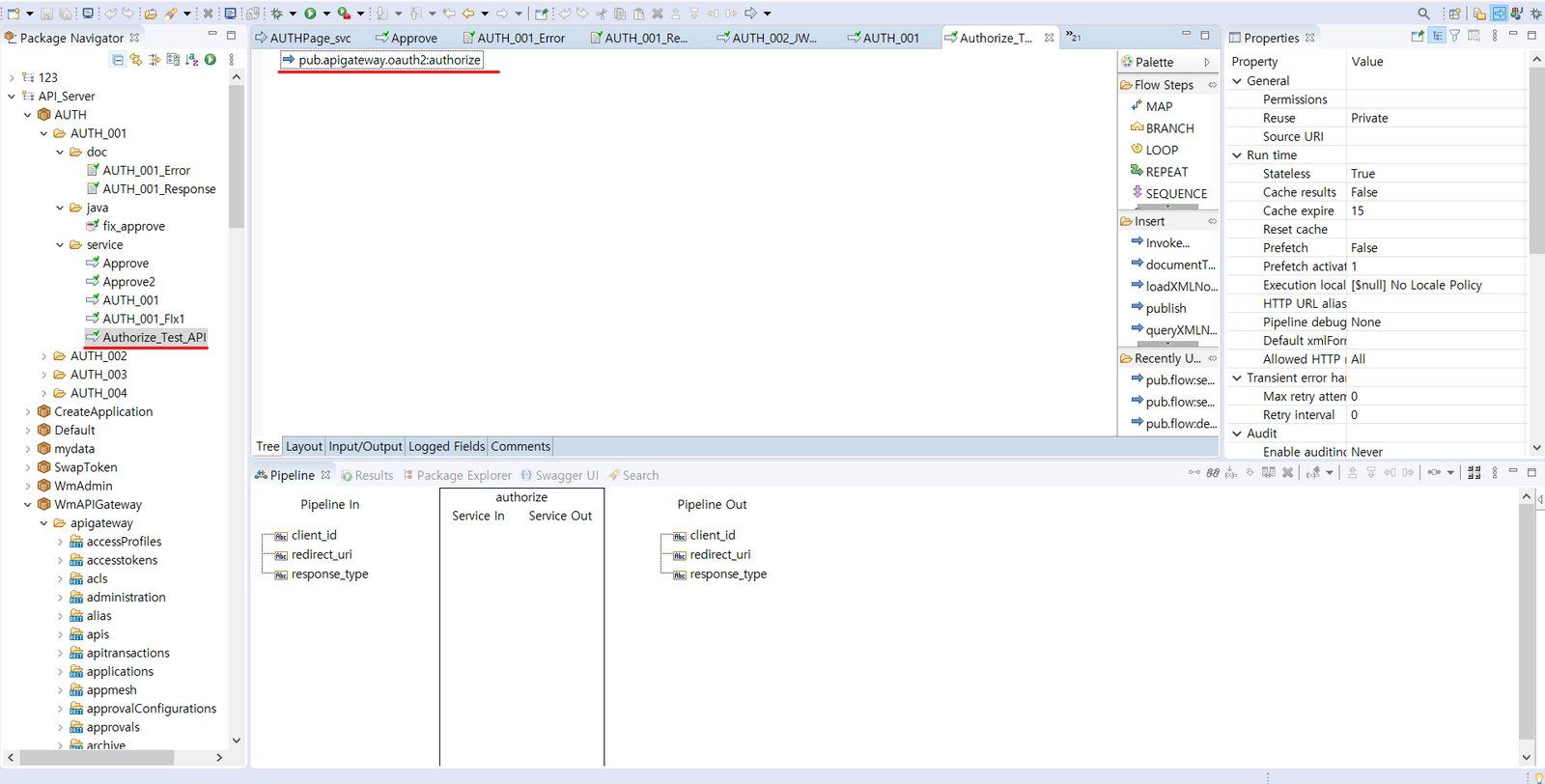This screenshot has height=784, width=1545.
Task: Switch to the Input/Output tab
Action: pos(365,446)
